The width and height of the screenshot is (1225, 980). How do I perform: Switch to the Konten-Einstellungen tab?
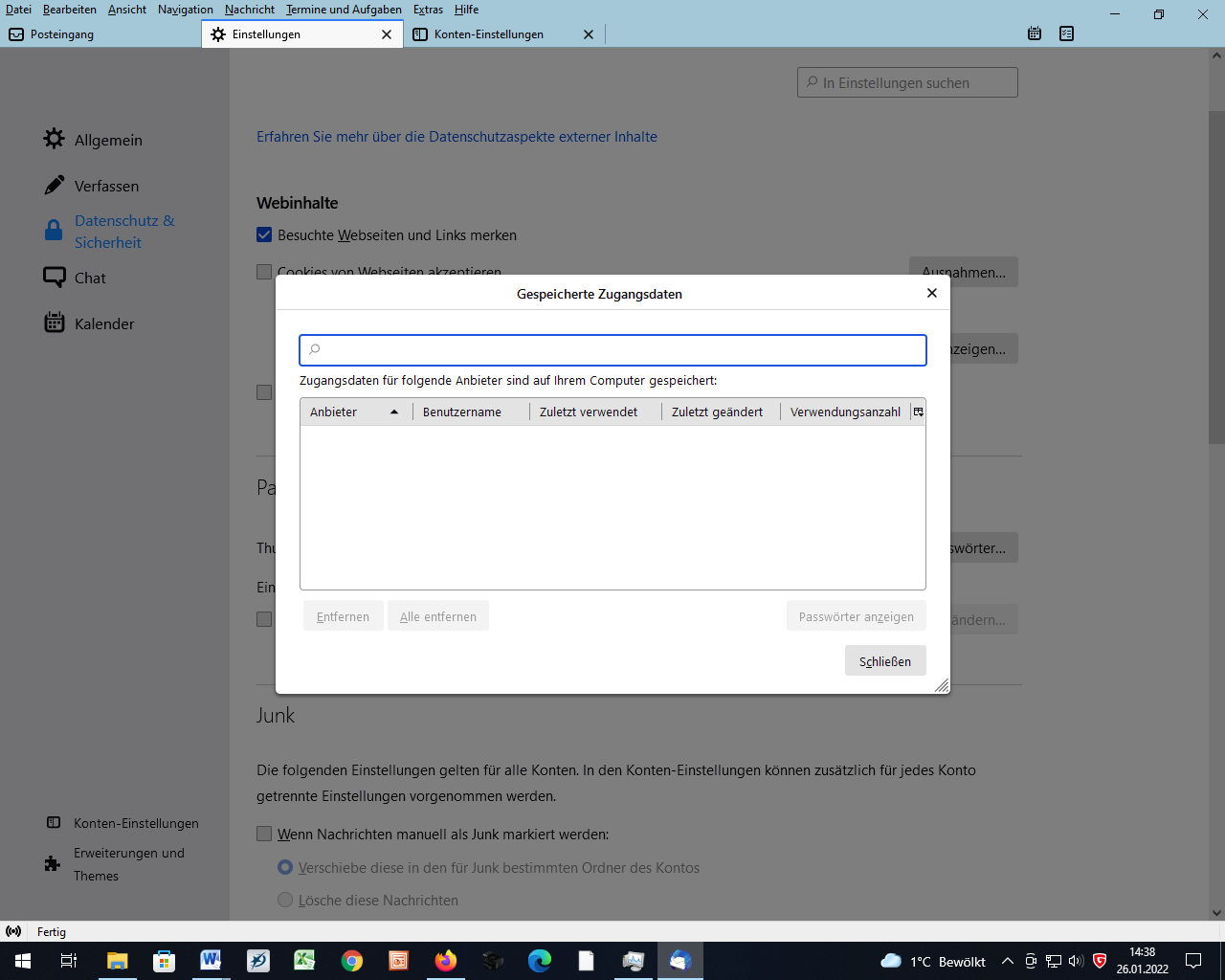pos(504,34)
